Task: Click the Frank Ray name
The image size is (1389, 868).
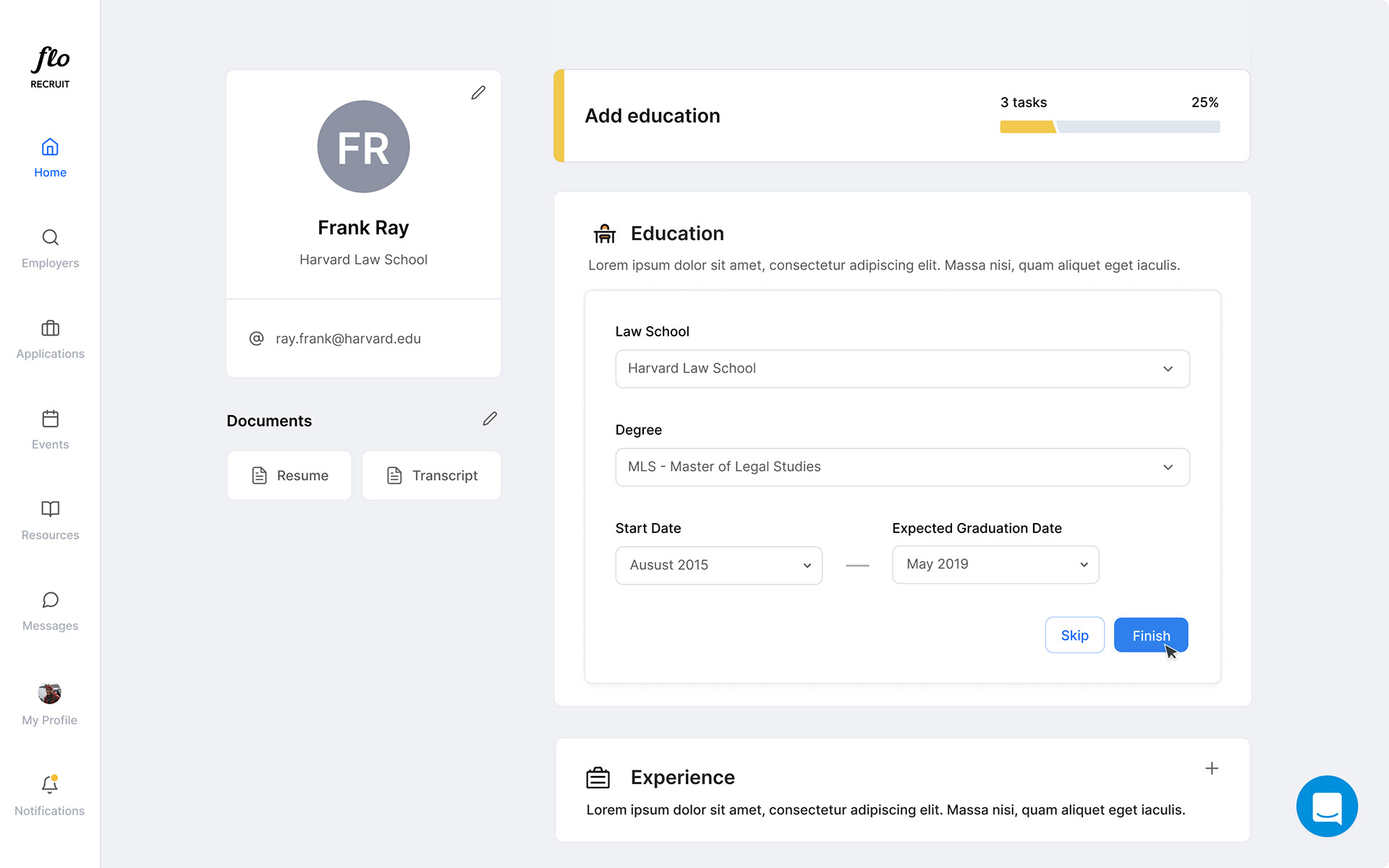Action: click(x=363, y=228)
